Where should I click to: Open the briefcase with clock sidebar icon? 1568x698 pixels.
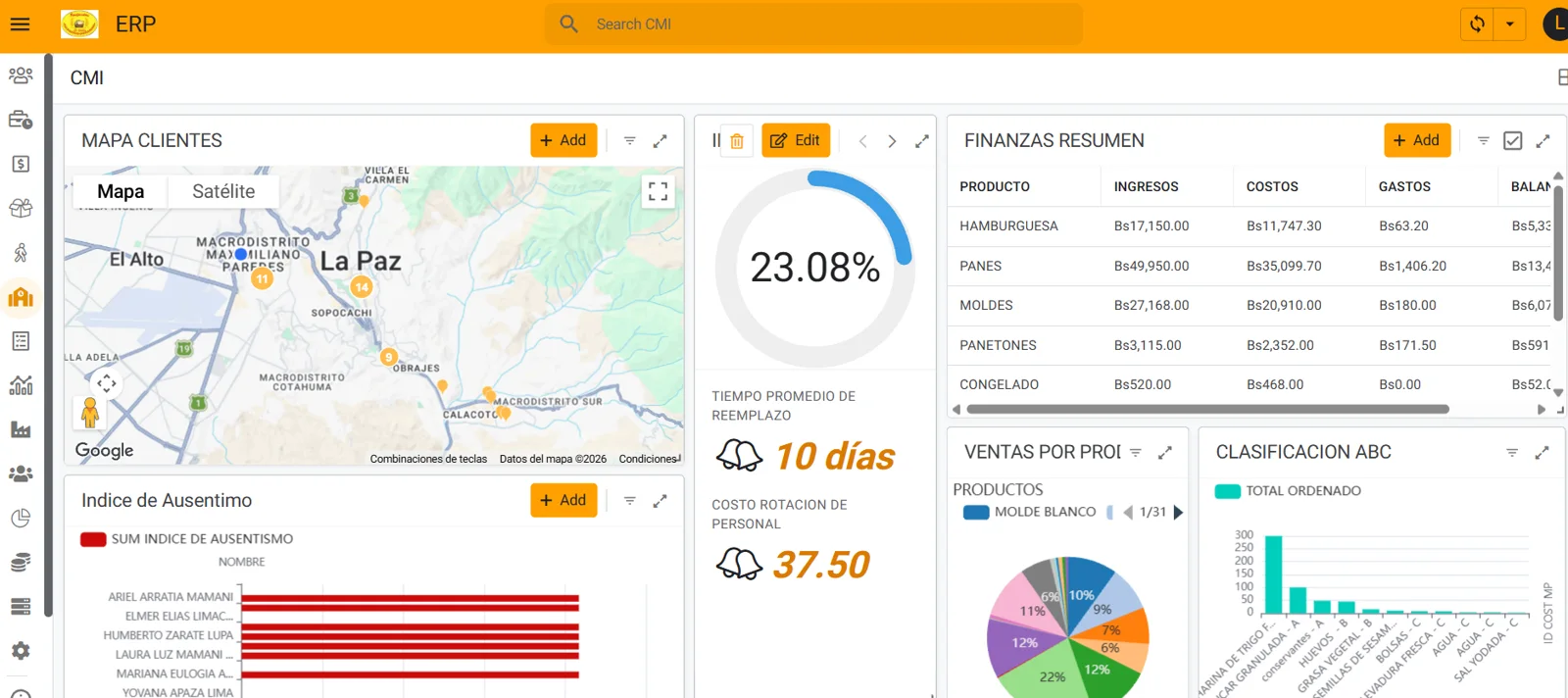(21, 120)
